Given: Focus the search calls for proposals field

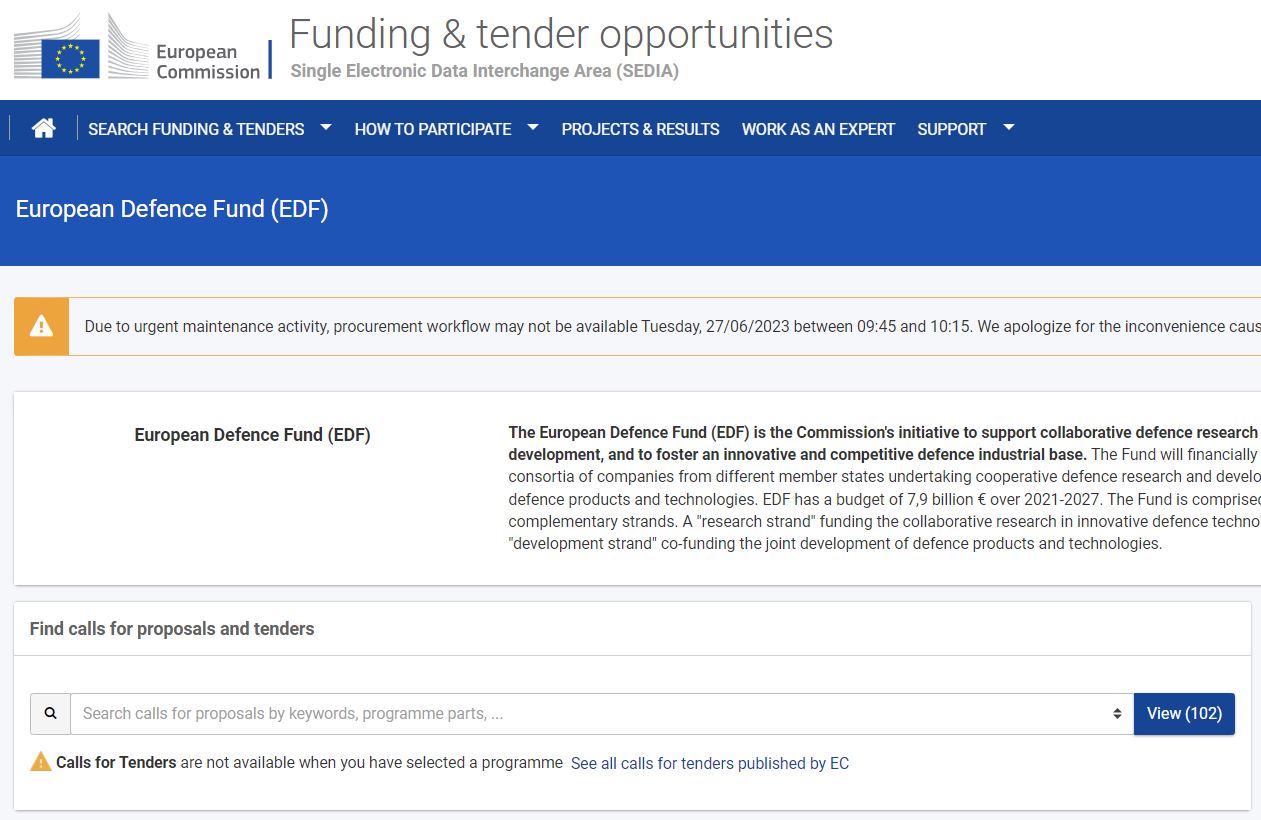Looking at the screenshot, I should click(602, 714).
